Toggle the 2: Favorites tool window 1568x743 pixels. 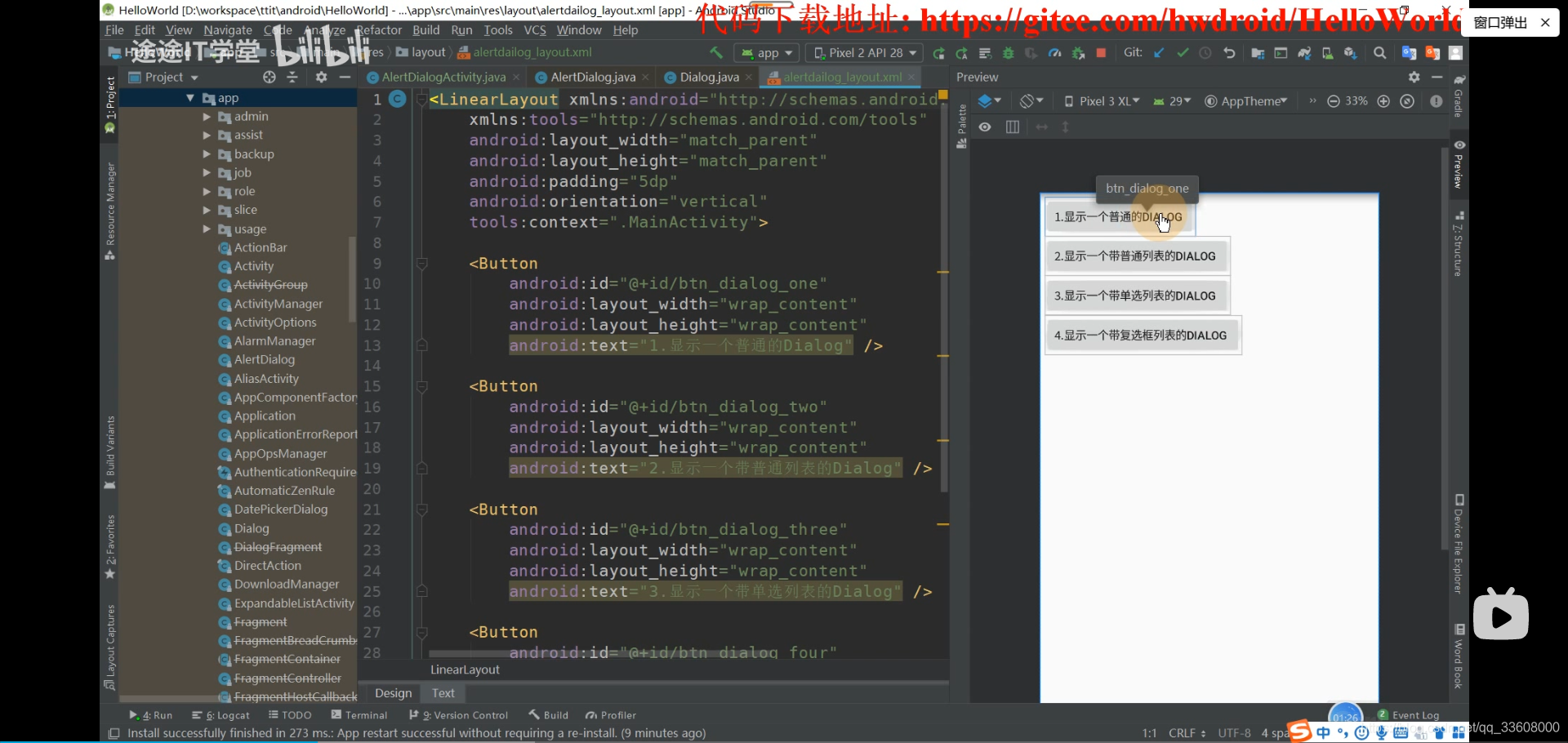110,547
